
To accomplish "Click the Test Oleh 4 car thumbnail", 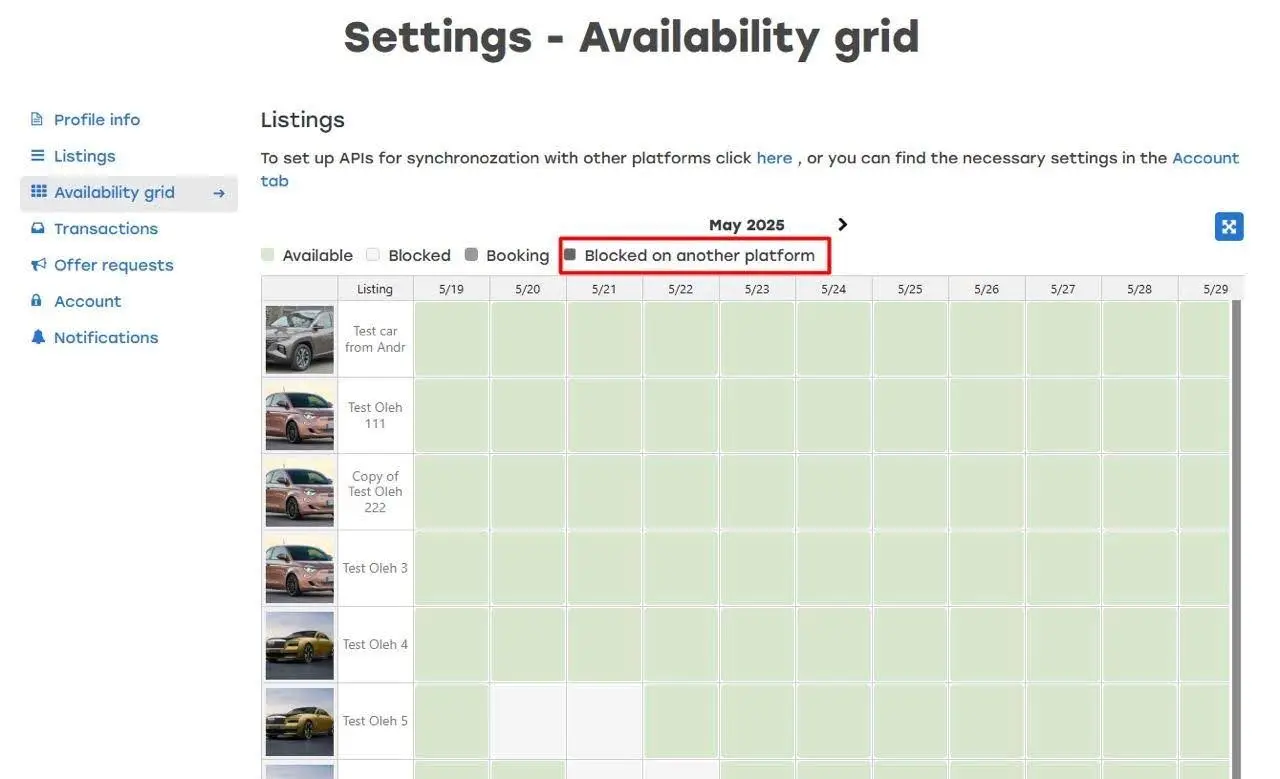I will pos(298,644).
